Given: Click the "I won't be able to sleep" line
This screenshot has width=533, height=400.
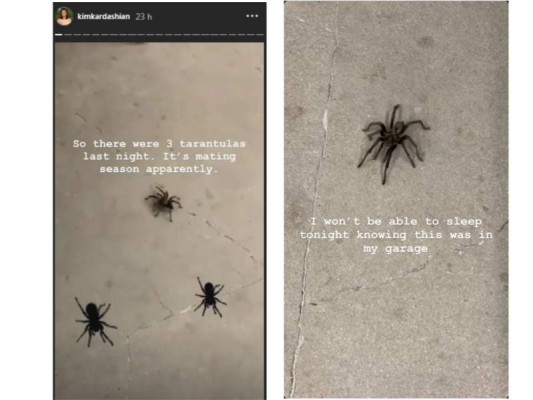Looking at the screenshot, I should (x=396, y=222).
